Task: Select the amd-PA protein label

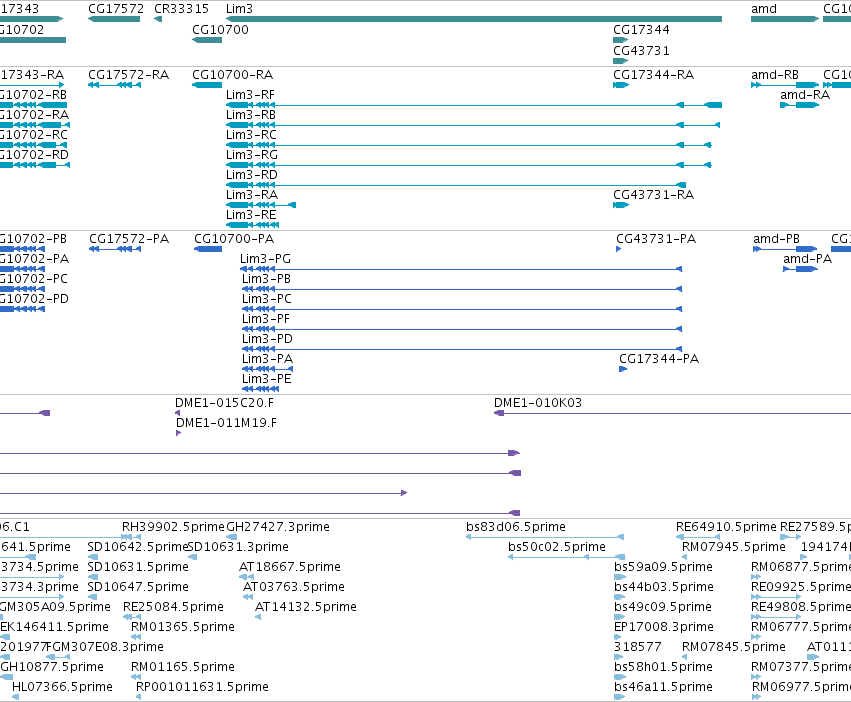Action: (x=807, y=258)
